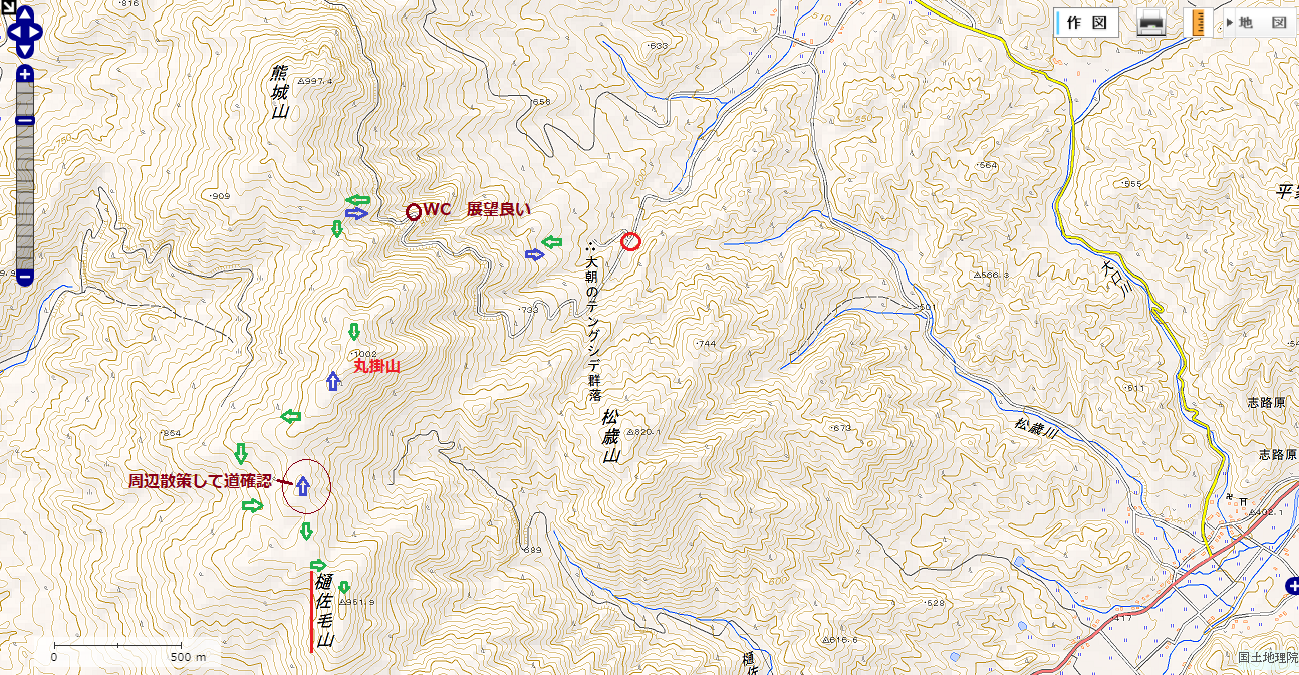Image resolution: width=1299 pixels, height=675 pixels.
Task: Pan the map right with the arrow
Action: (x=38, y=32)
